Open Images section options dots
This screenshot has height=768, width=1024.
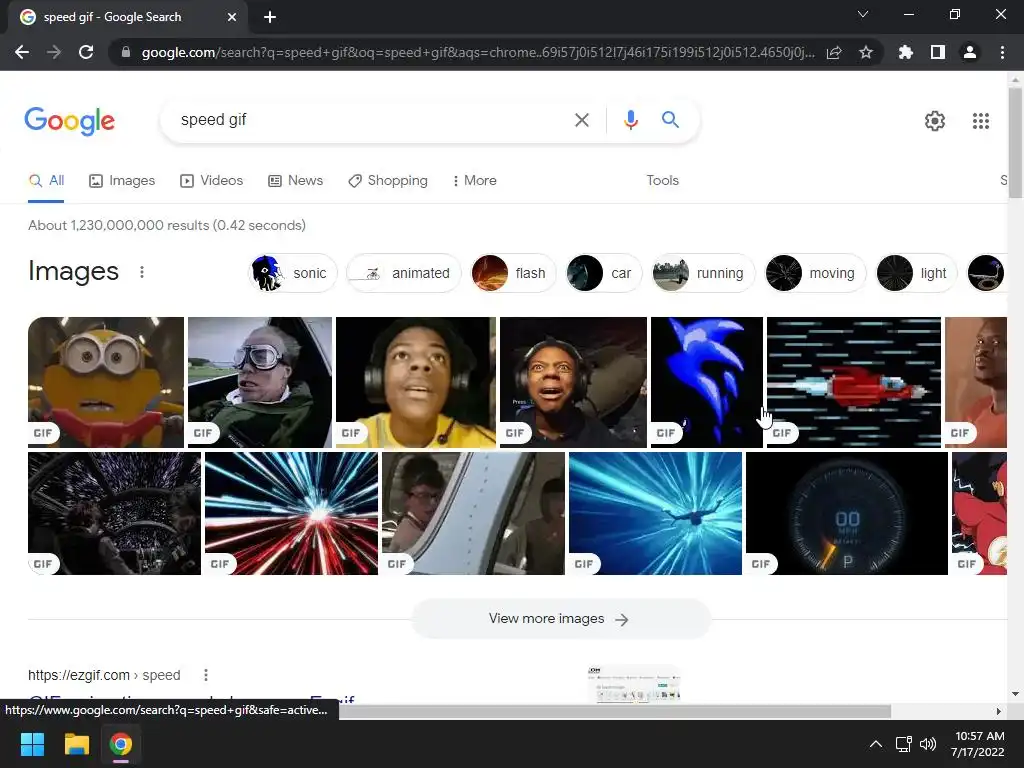click(142, 272)
